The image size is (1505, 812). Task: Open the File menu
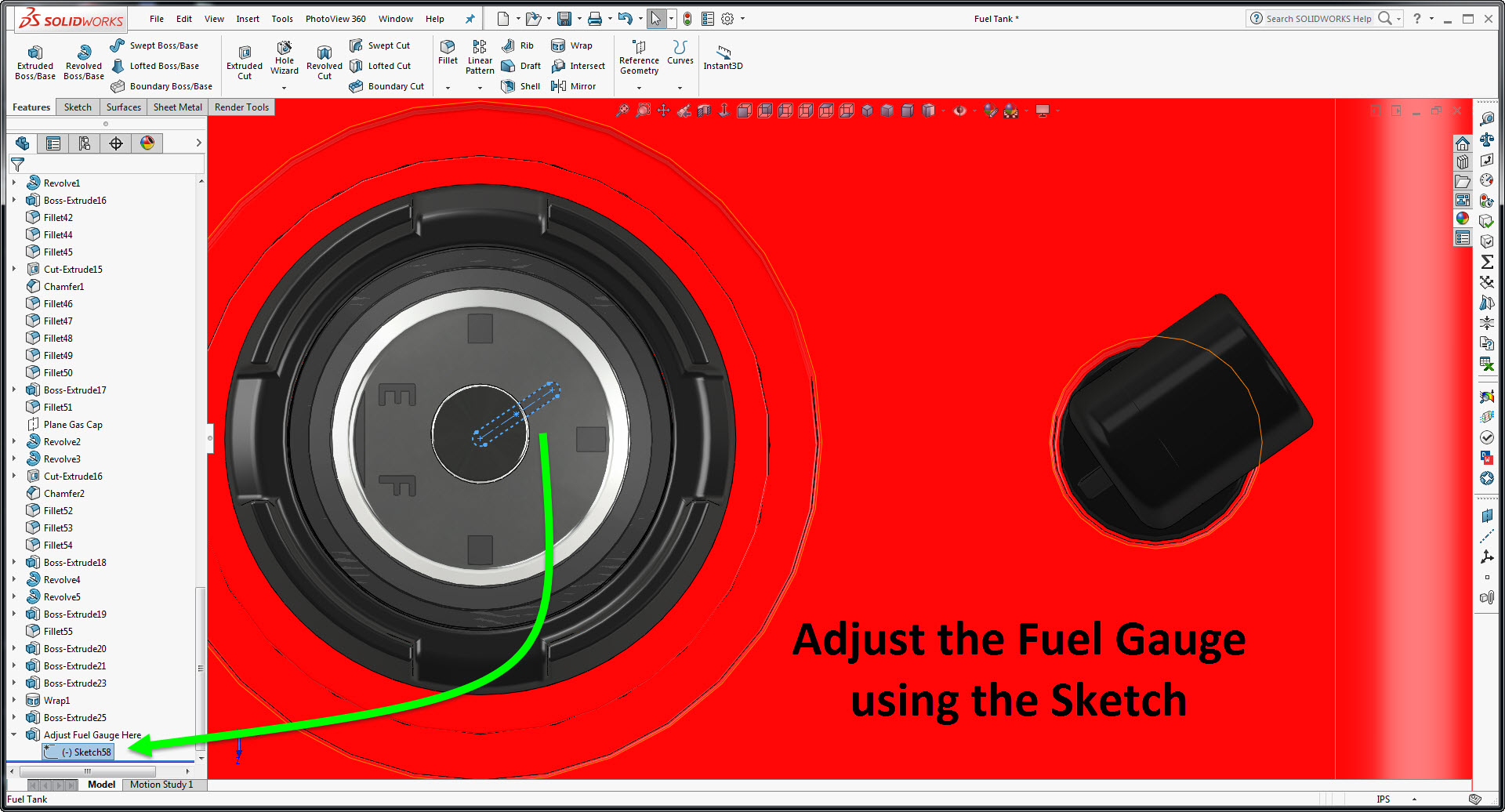[157, 19]
